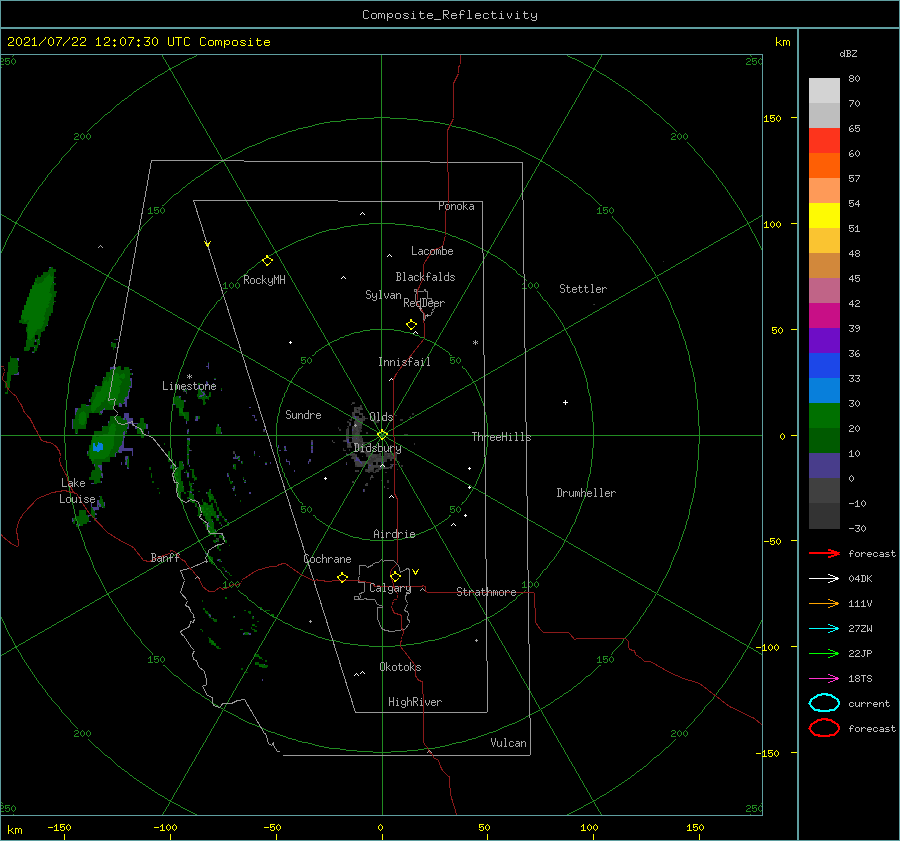The height and width of the screenshot is (841, 900).
Task: Click the Composite_Reflectivity title text
Action: pyautogui.click(x=450, y=15)
